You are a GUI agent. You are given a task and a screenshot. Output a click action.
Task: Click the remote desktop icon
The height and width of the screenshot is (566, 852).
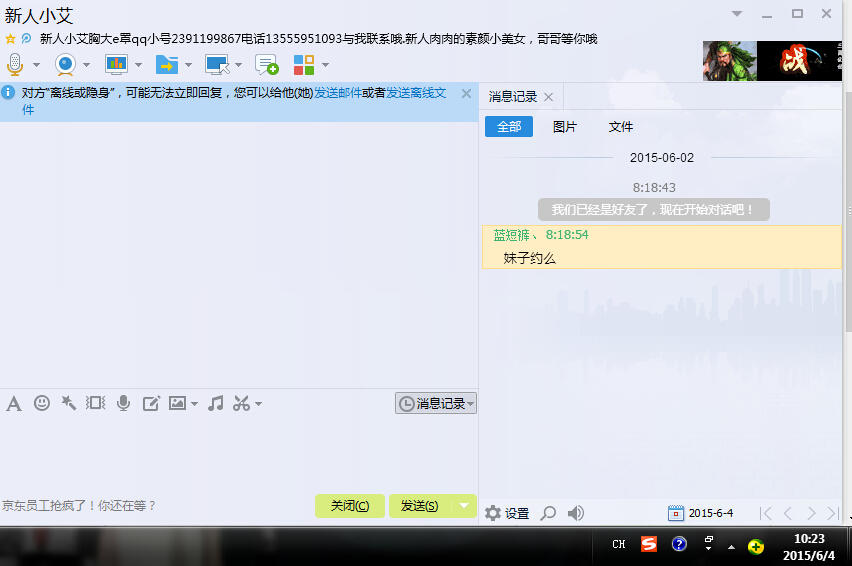217,65
